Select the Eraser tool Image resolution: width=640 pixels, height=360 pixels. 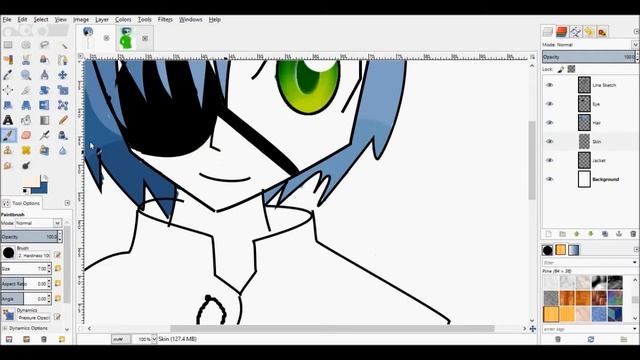click(x=26, y=136)
